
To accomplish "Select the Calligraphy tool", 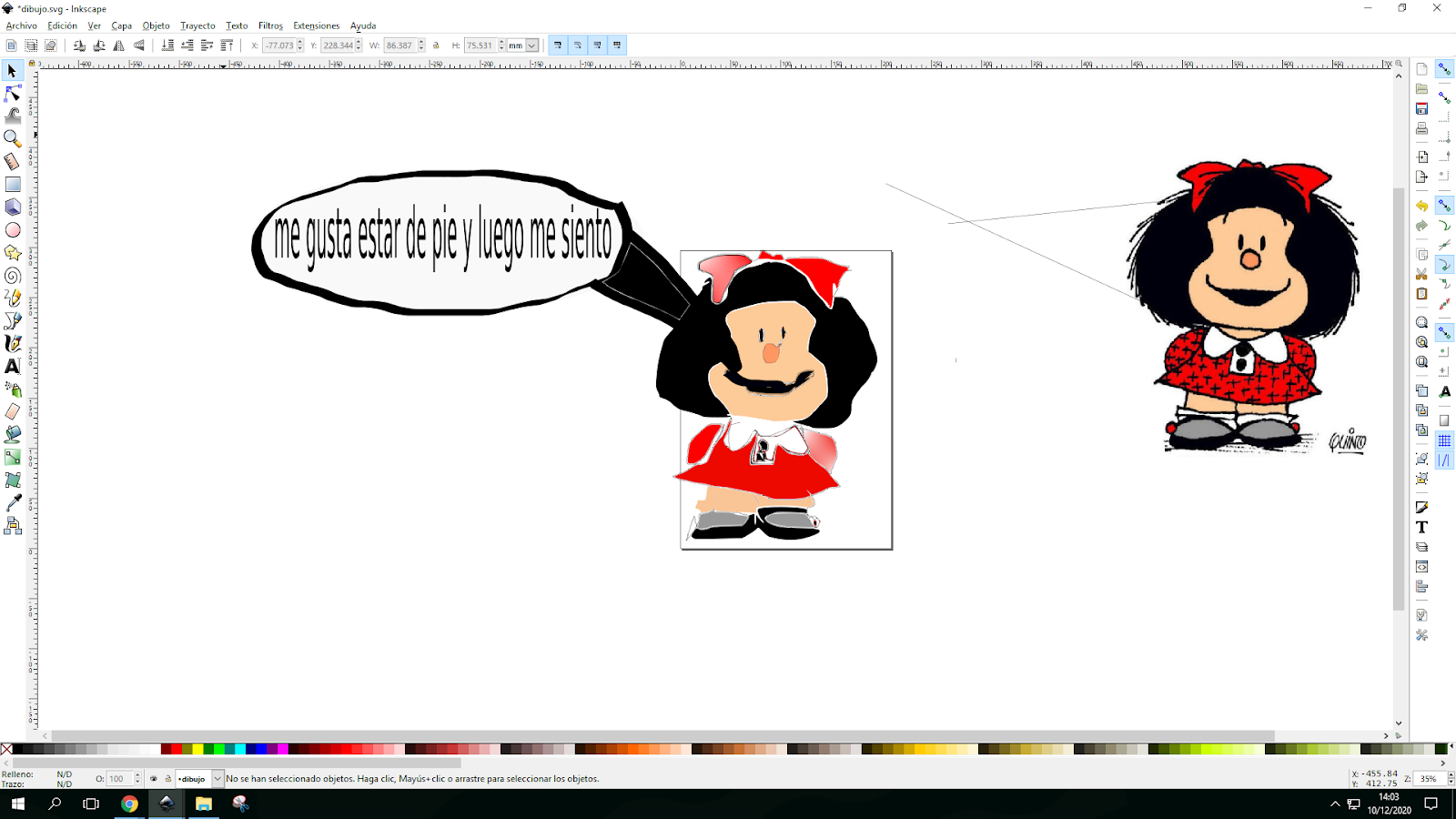I will coord(13,344).
